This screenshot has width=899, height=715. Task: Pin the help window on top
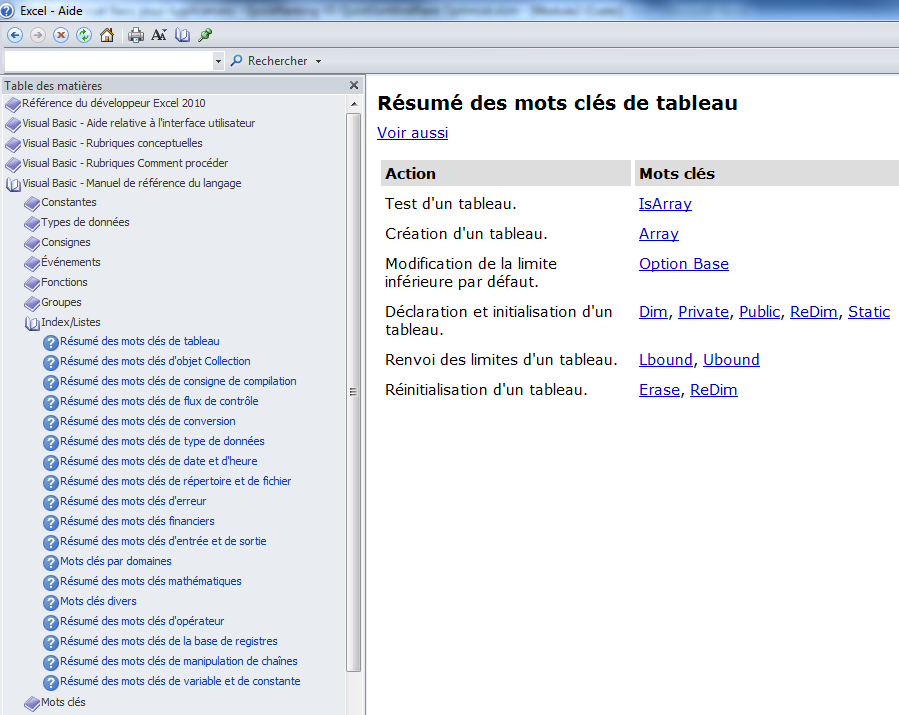click(x=205, y=35)
